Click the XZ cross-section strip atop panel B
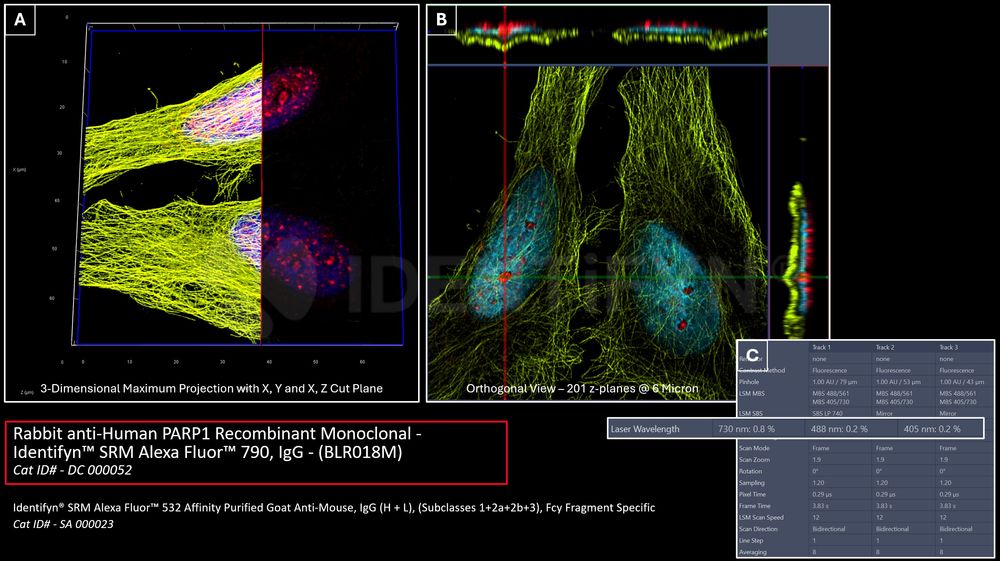1000x561 pixels. click(x=597, y=35)
